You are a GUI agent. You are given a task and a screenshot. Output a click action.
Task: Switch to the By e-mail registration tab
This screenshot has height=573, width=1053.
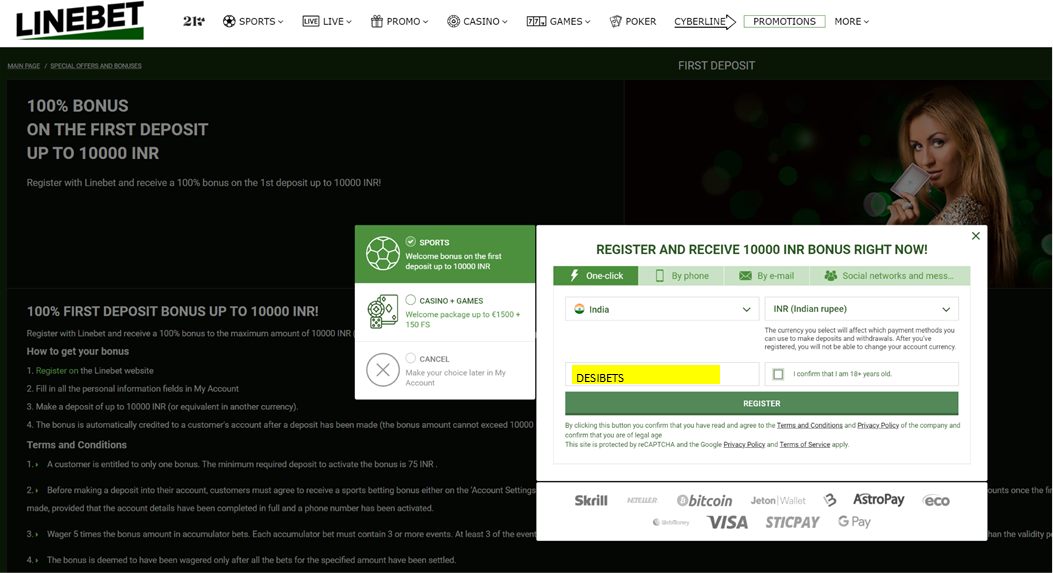[x=767, y=275]
